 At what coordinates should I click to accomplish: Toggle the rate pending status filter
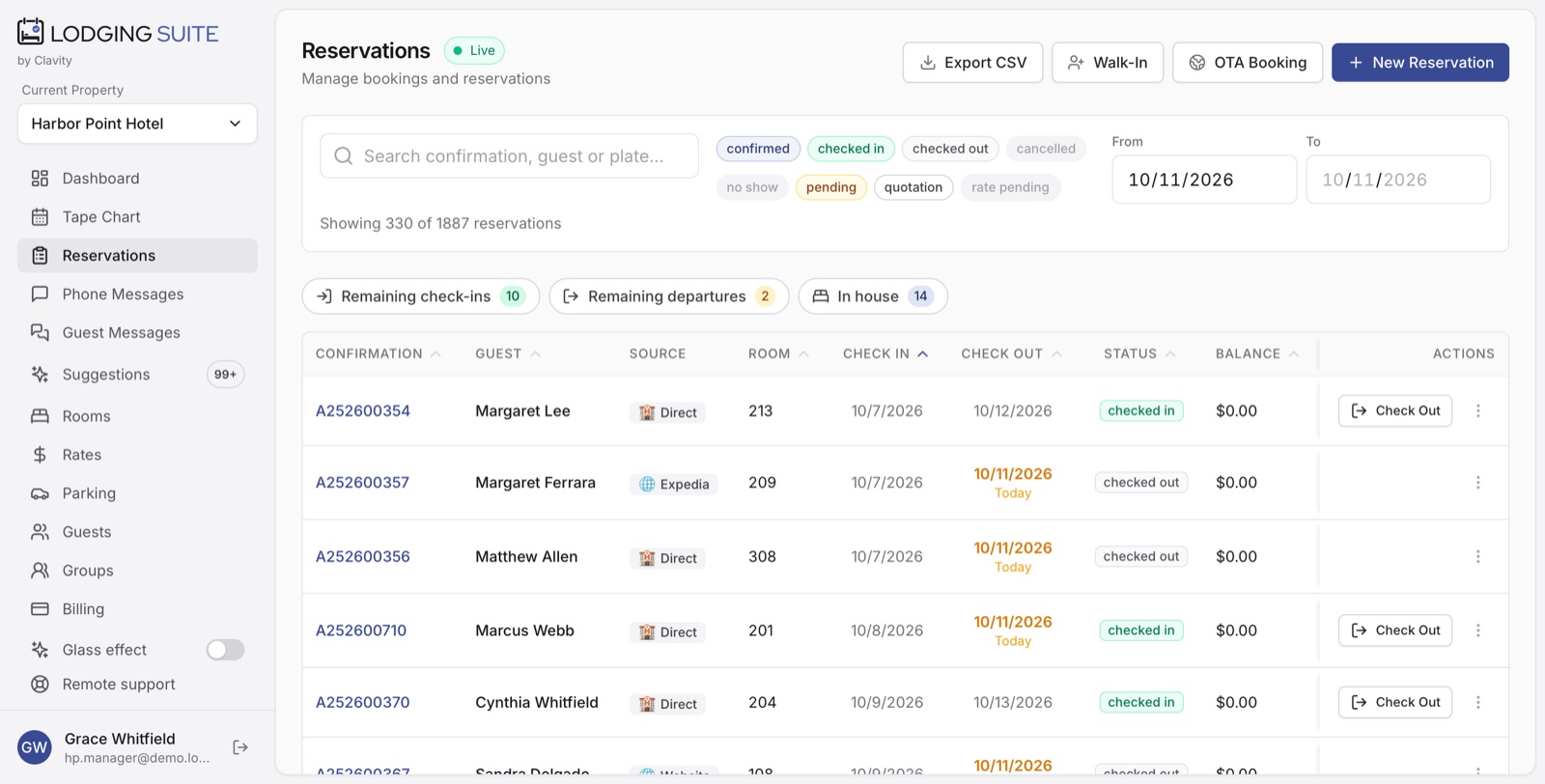[1010, 187]
